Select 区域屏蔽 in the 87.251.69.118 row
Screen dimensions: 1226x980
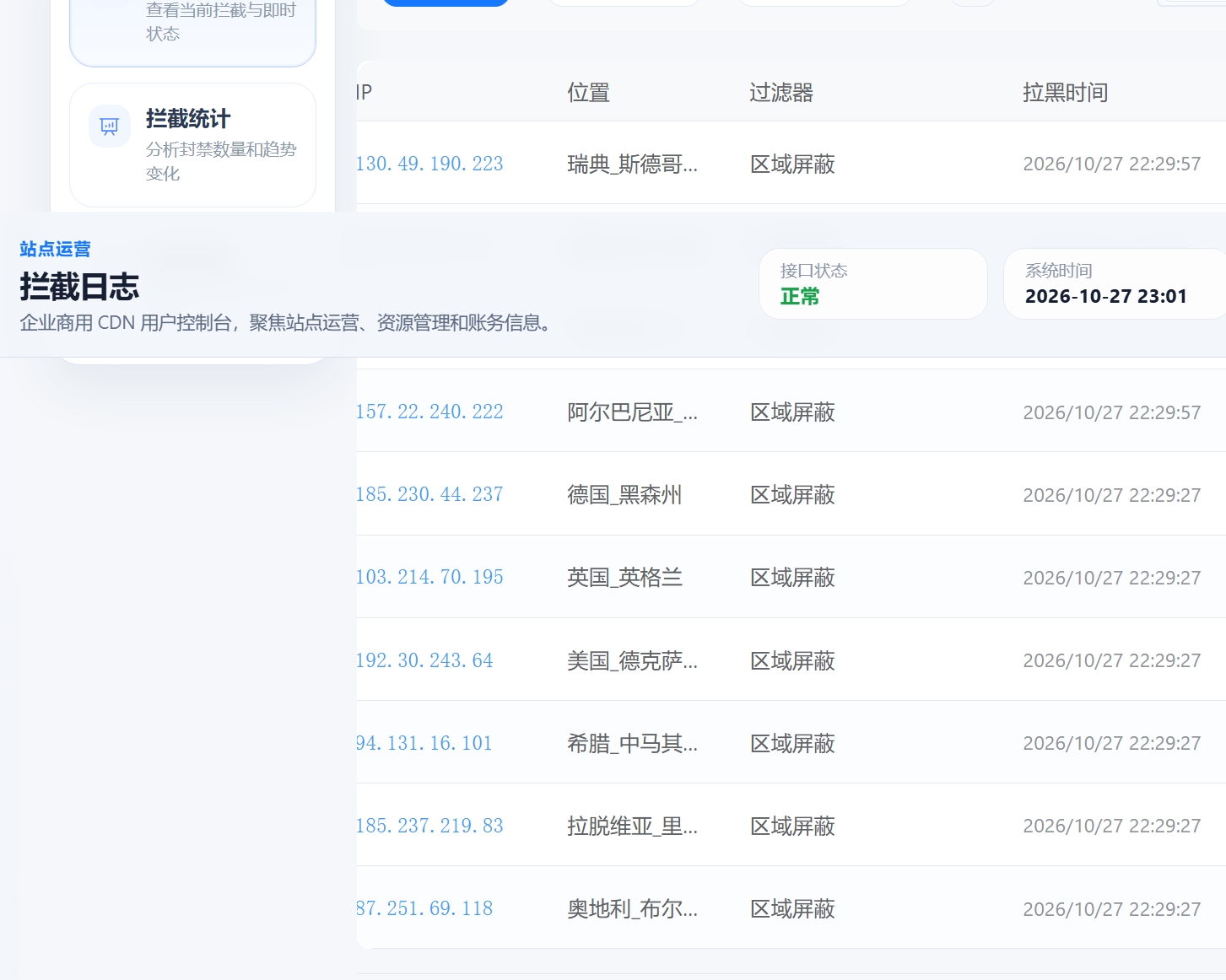pos(793,908)
